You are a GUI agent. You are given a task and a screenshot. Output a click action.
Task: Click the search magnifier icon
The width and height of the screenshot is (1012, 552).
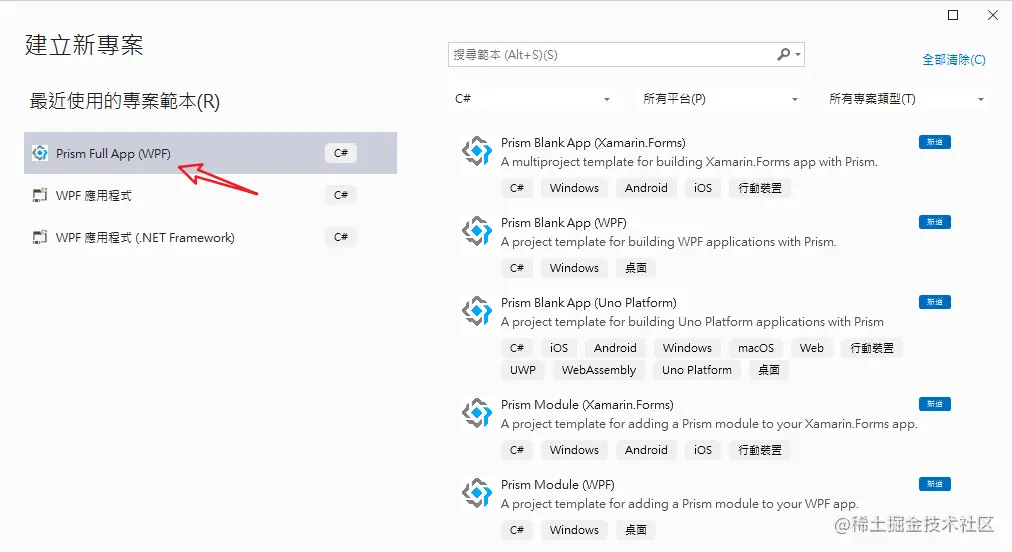(783, 54)
